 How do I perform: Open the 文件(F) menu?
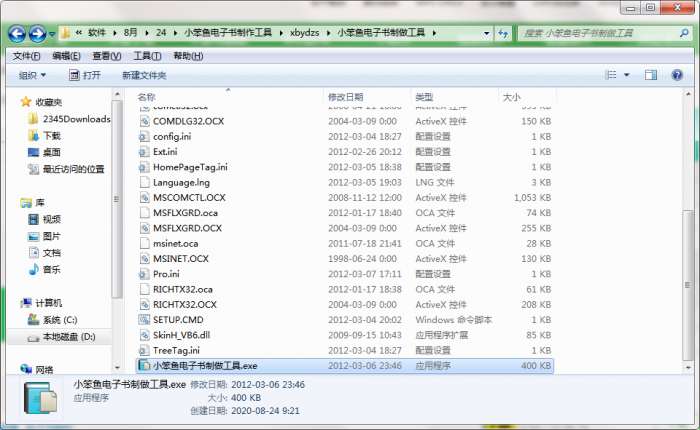coord(26,56)
